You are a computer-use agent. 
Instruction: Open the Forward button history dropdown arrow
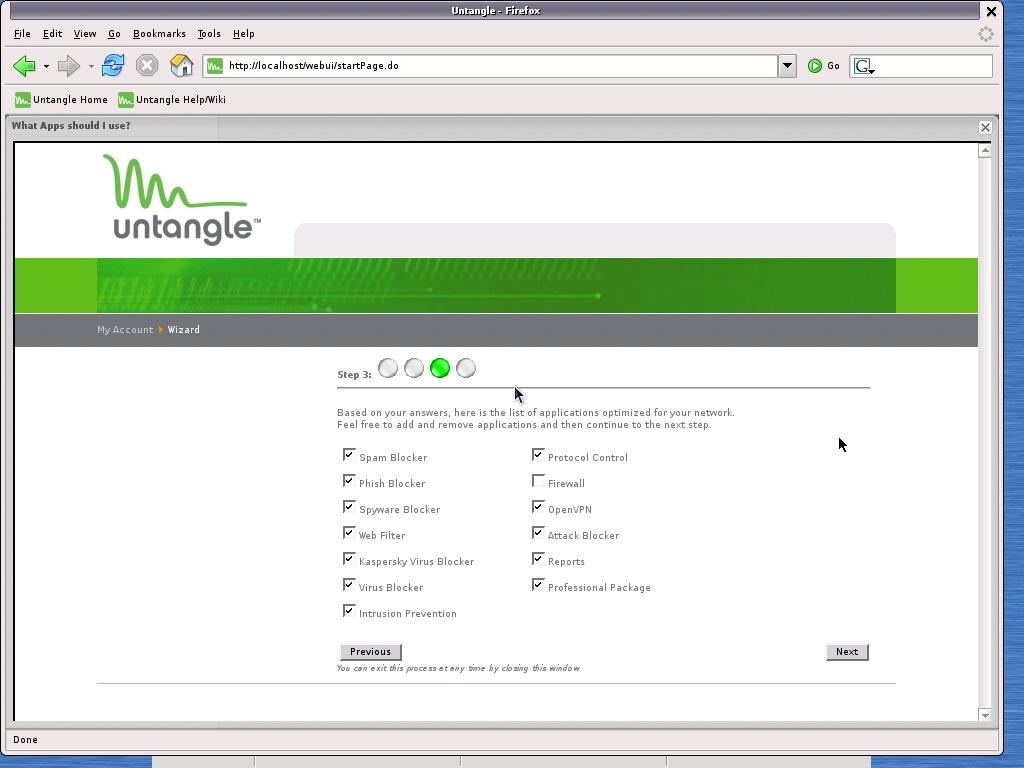(91, 67)
